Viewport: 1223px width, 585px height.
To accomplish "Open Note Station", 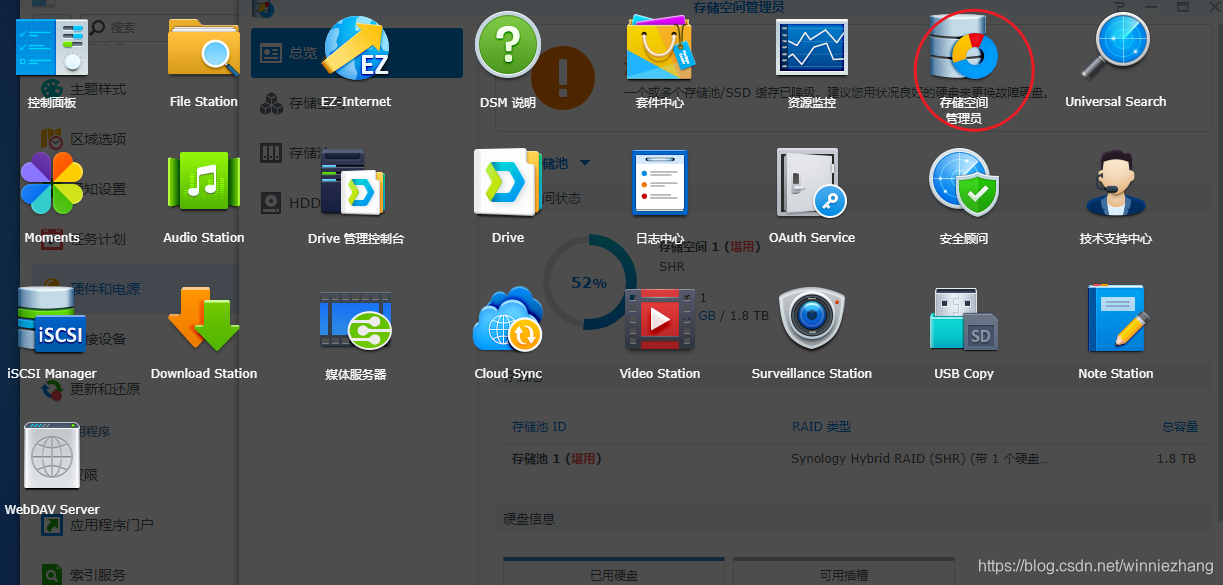I will coord(1116,320).
